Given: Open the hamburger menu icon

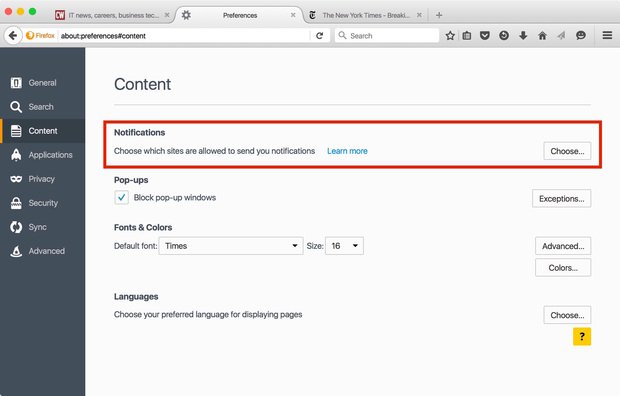Looking at the screenshot, I should coord(607,35).
